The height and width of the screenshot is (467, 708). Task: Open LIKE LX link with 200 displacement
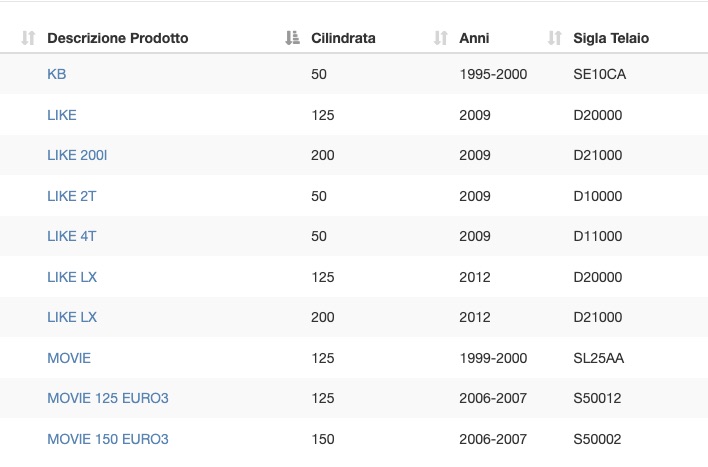point(72,317)
